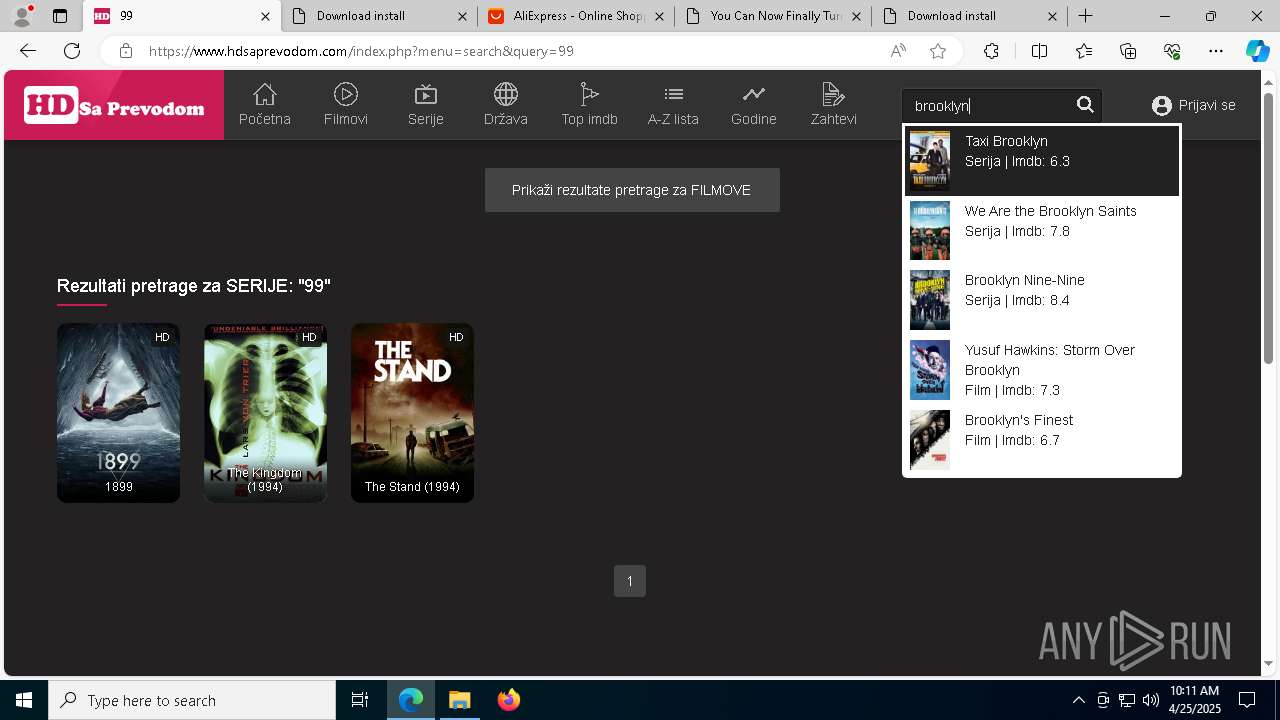The width and height of the screenshot is (1280, 720).
Task: Select Yusuf Hawkins: Storm Over Brooklyn suggestion
Action: [1042, 370]
